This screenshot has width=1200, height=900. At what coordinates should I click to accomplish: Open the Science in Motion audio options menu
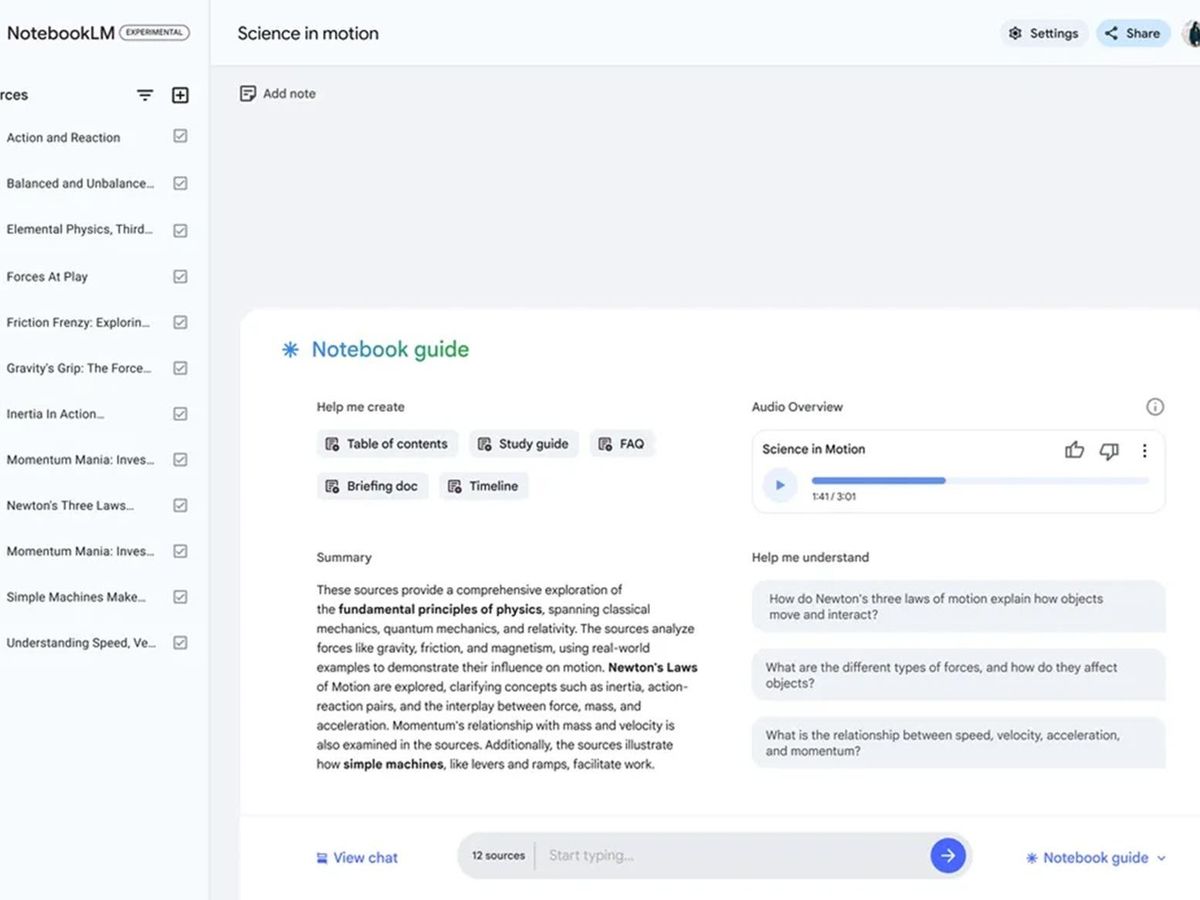pyautogui.click(x=1144, y=451)
